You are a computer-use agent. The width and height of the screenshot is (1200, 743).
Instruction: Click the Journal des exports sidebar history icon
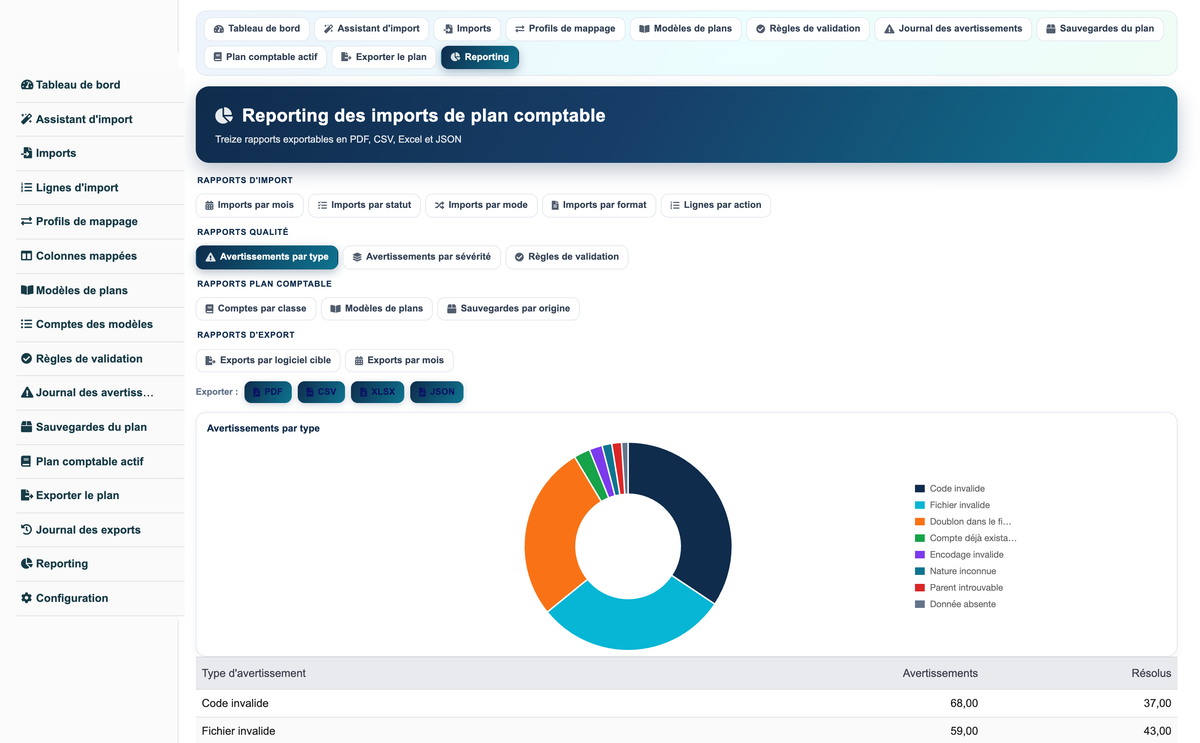[27, 530]
